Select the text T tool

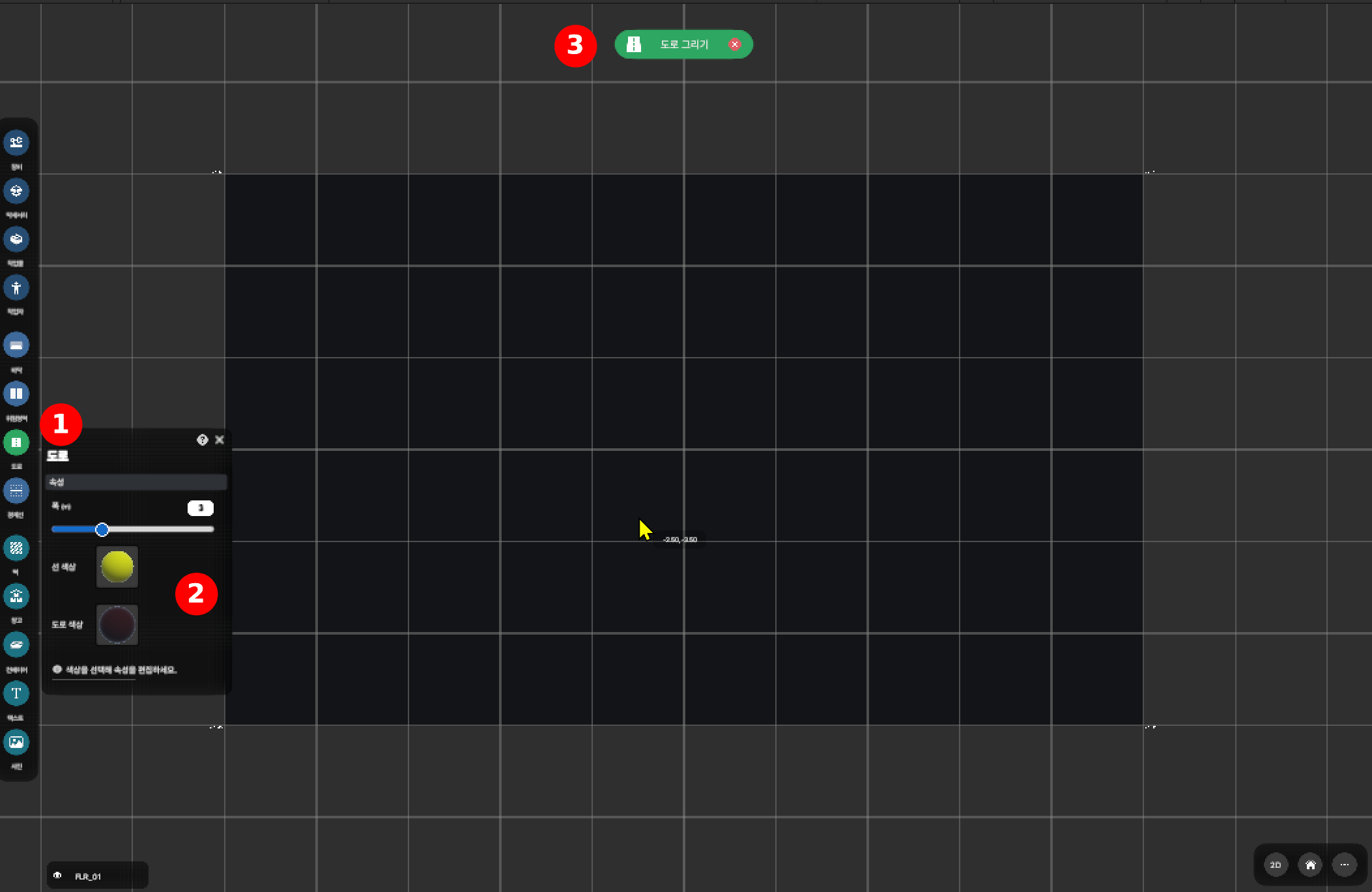tap(16, 693)
